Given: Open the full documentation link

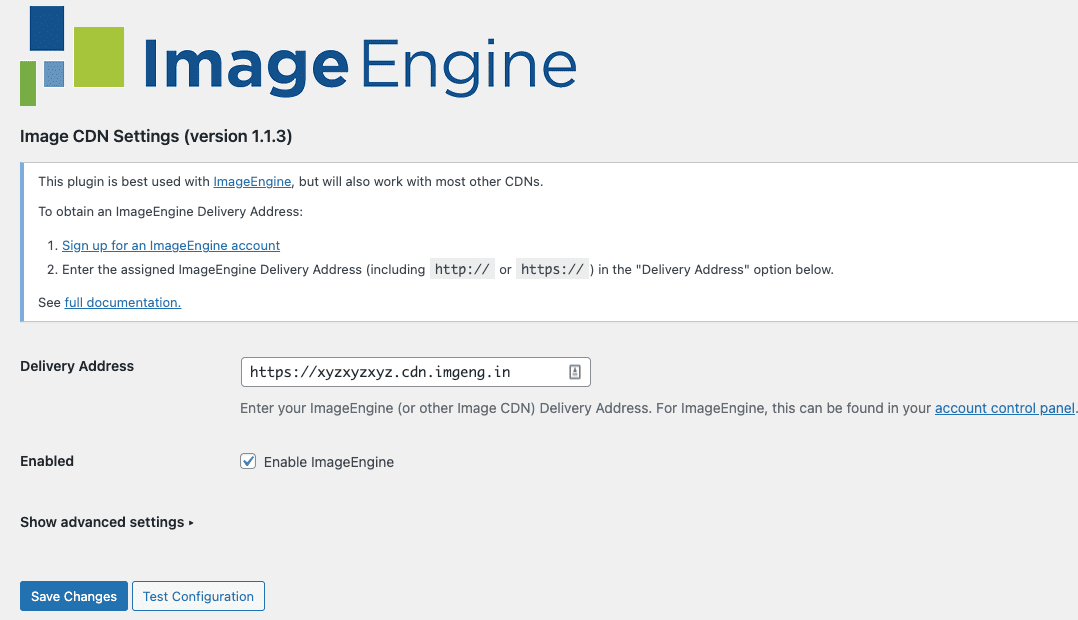Looking at the screenshot, I should coord(122,302).
